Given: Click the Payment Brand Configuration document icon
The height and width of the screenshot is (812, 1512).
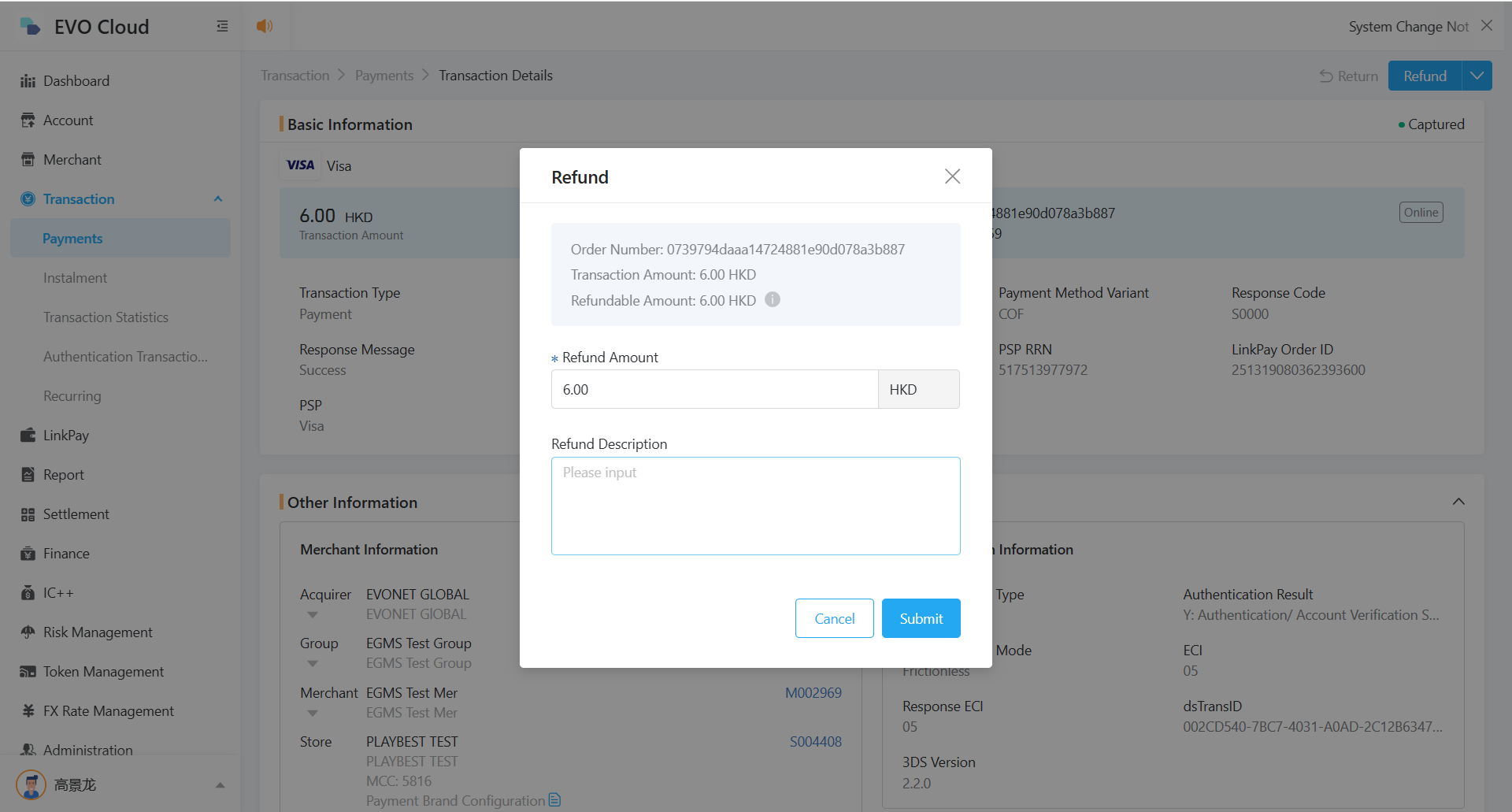Looking at the screenshot, I should pyautogui.click(x=555, y=800).
